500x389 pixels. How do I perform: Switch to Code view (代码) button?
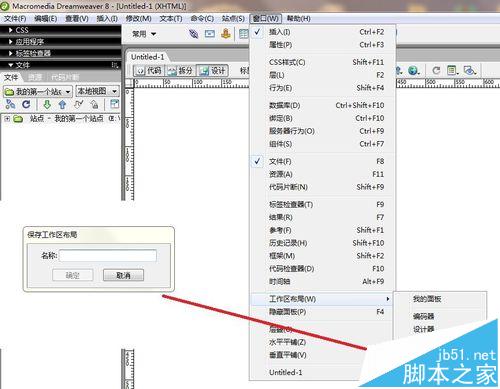(x=149, y=71)
